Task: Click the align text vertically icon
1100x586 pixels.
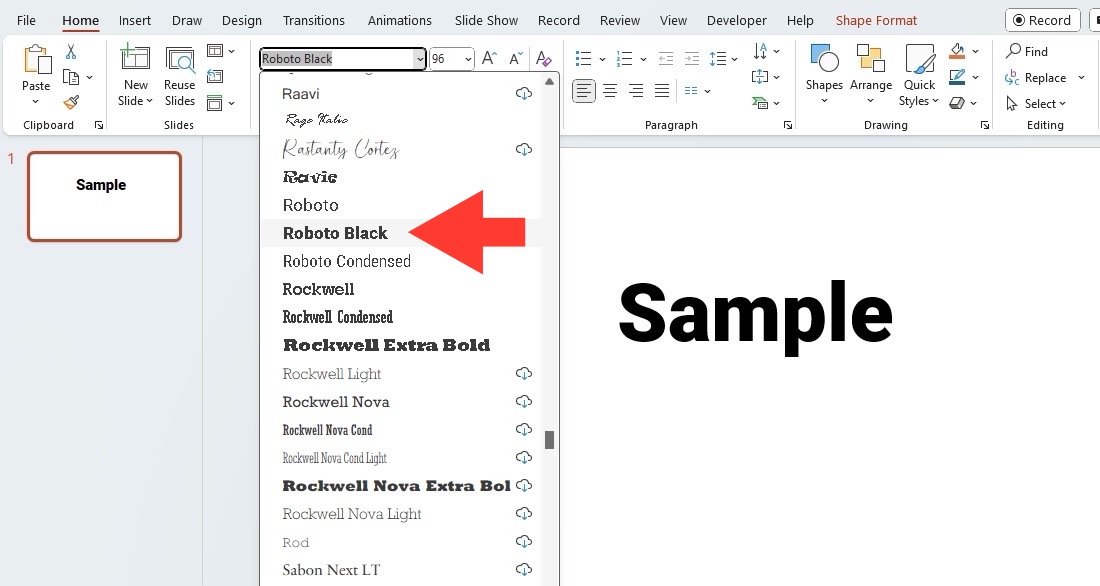Action: pyautogui.click(x=760, y=76)
